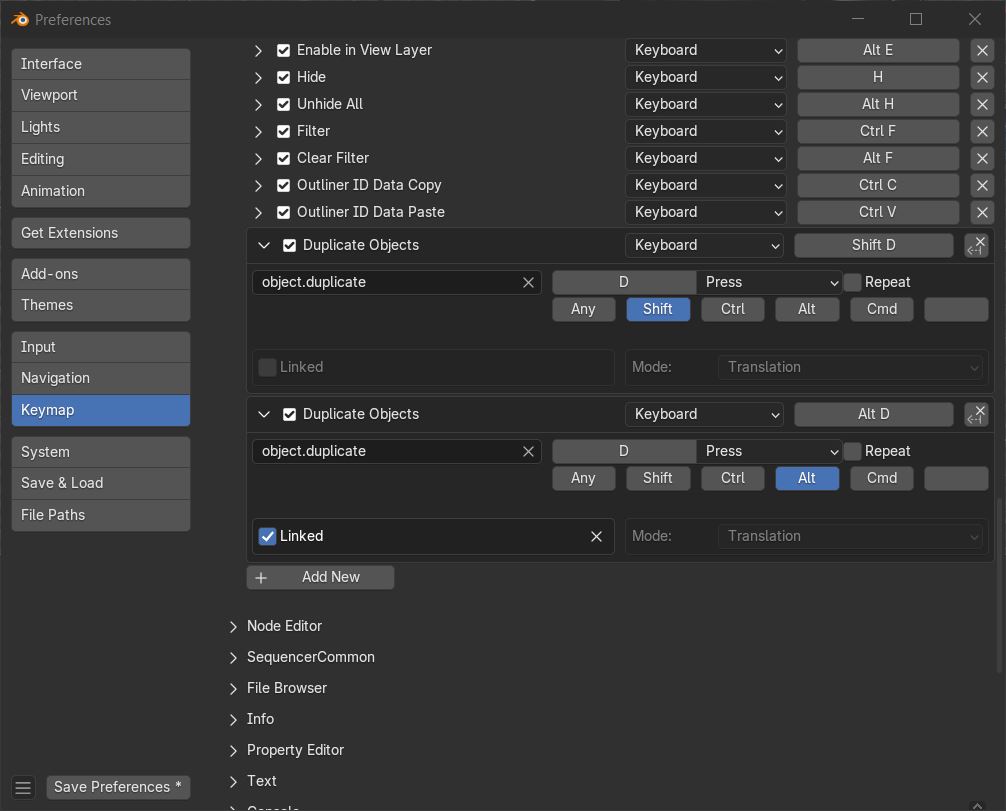Toggle Ctrl modifier for Shift D binding
This screenshot has width=1006, height=811.
[x=733, y=309]
